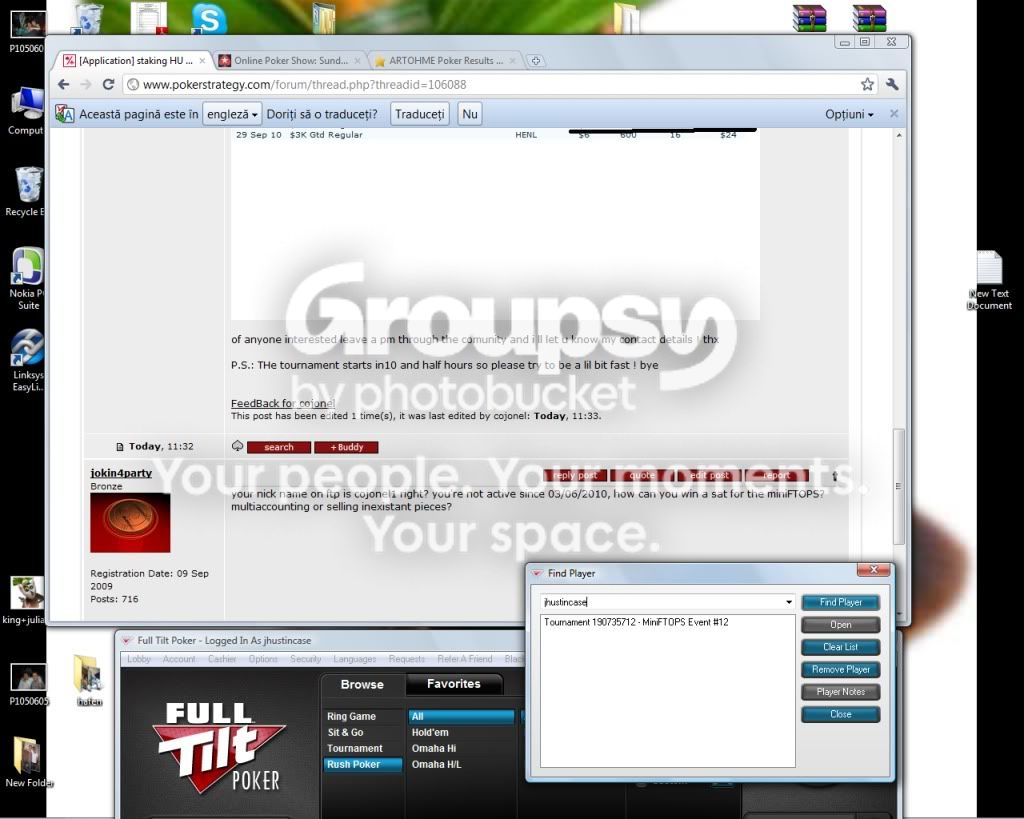1024x819 pixels.
Task: Click 'reply post' button
Action: pos(575,475)
